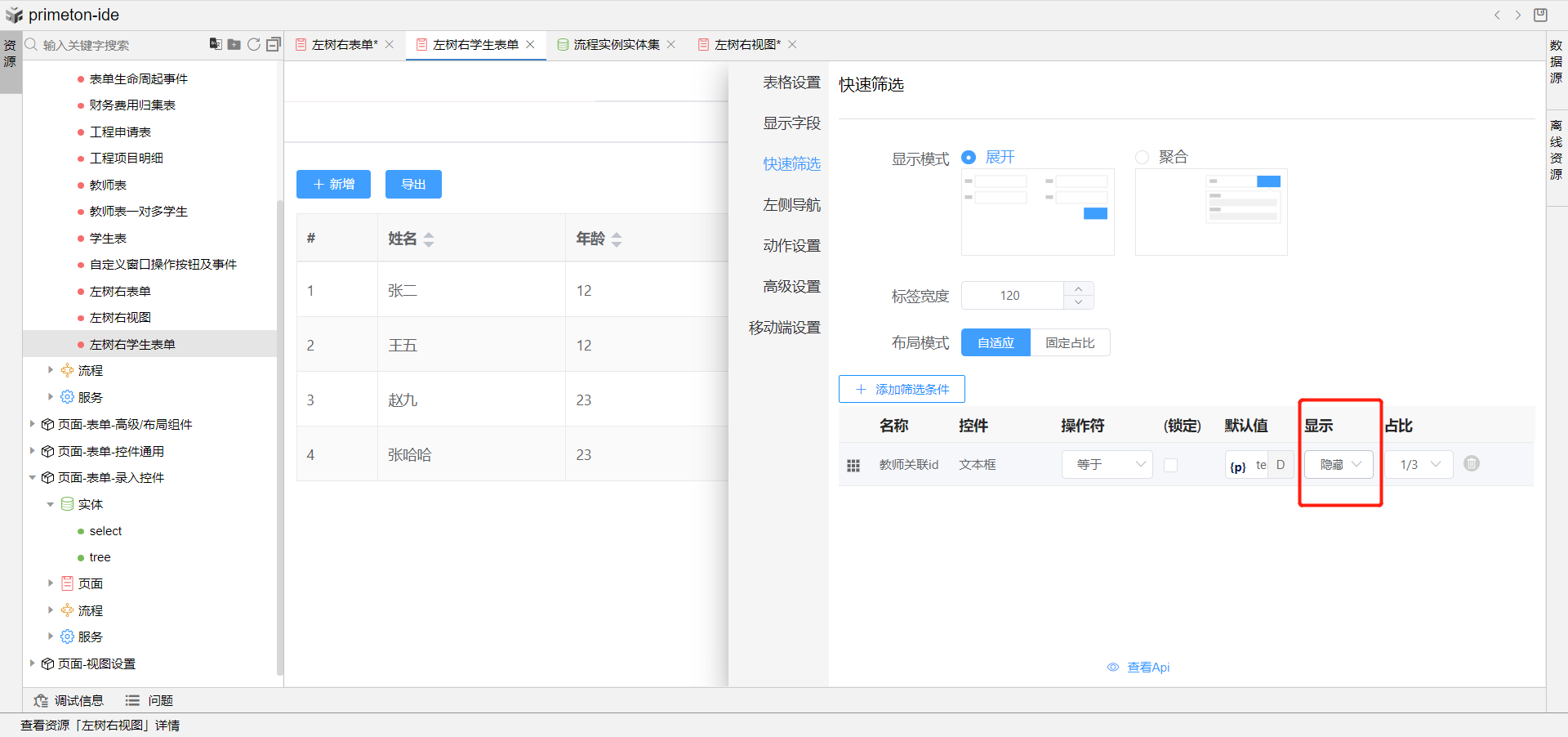Click the collapse all icon in resource panel
This screenshot has height=737, width=1568.
274,44
